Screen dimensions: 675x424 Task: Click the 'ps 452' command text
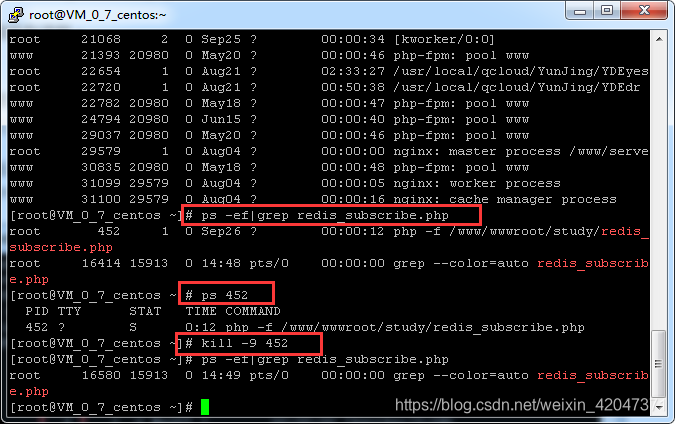pos(225,295)
